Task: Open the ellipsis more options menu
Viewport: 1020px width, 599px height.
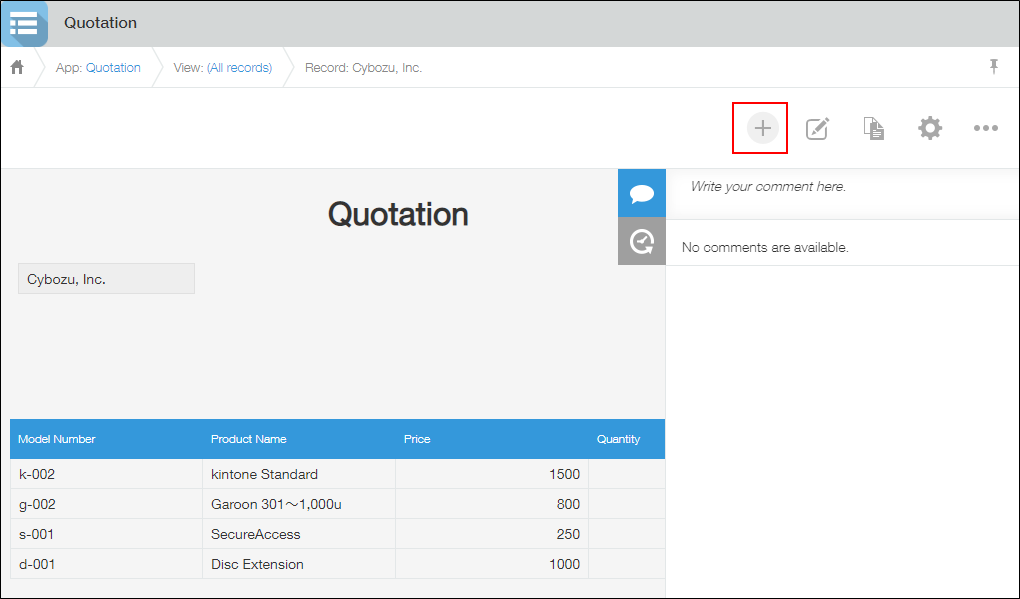Action: [x=986, y=128]
